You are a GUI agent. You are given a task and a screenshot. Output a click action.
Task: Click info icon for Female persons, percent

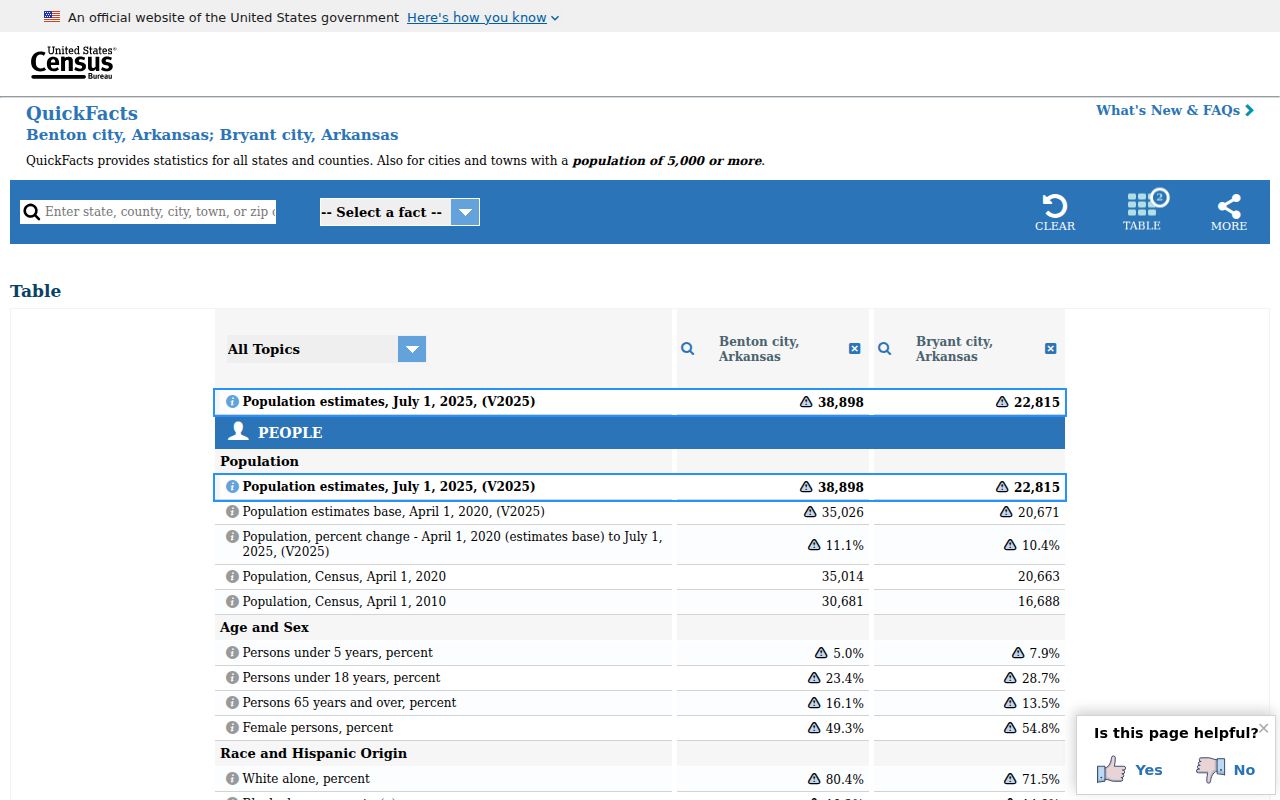click(232, 728)
